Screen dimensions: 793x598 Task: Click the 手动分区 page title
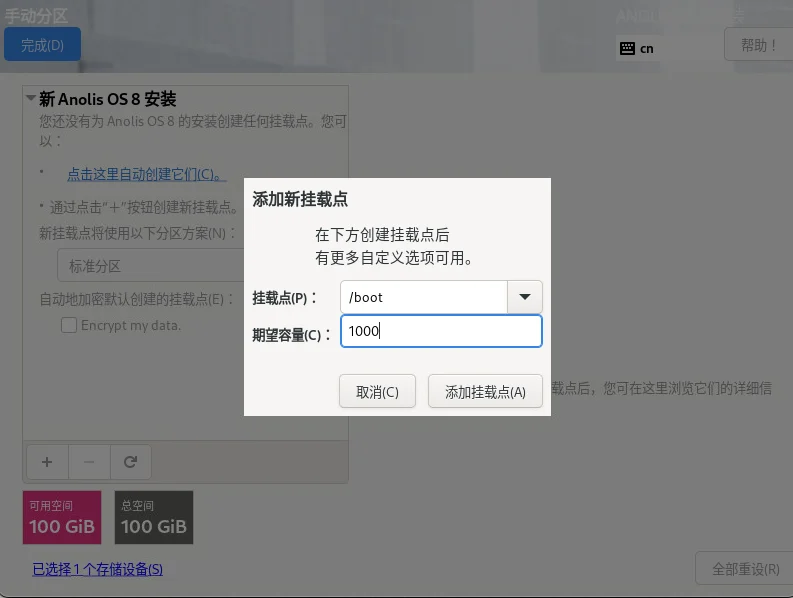click(36, 16)
